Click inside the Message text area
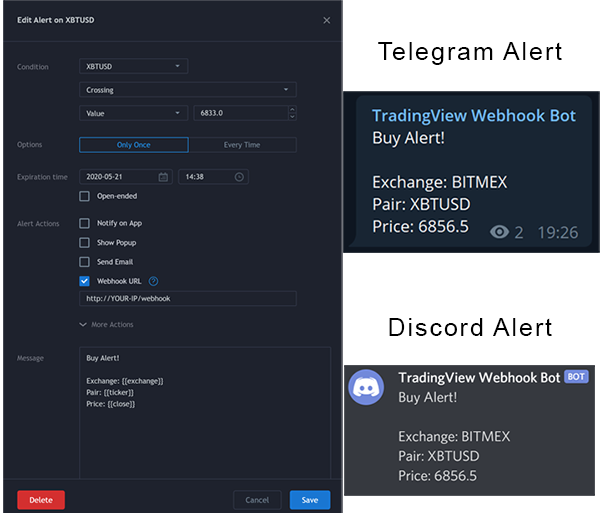The height and width of the screenshot is (513, 600). click(x=205, y=412)
